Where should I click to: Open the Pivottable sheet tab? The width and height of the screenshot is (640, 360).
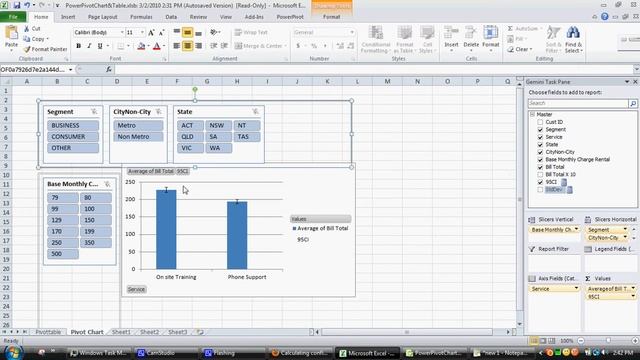[48, 332]
